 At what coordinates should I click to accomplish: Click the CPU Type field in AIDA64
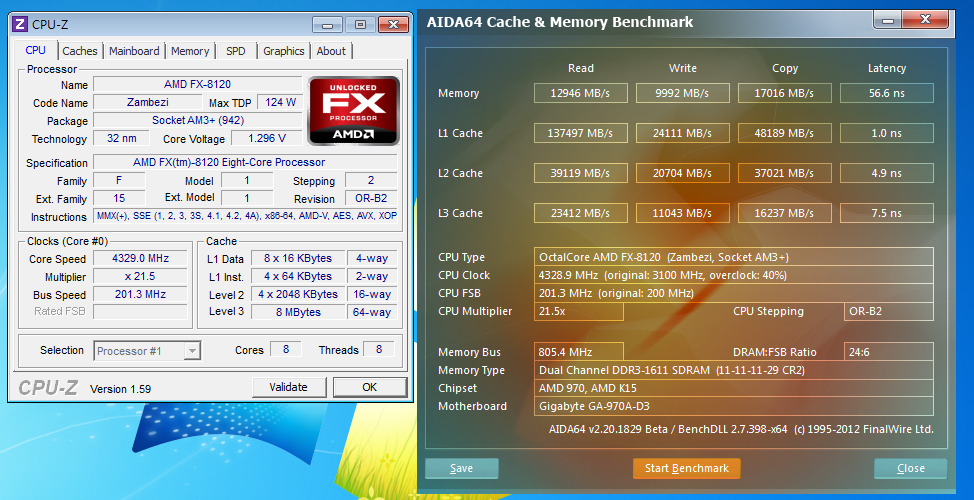pos(734,257)
